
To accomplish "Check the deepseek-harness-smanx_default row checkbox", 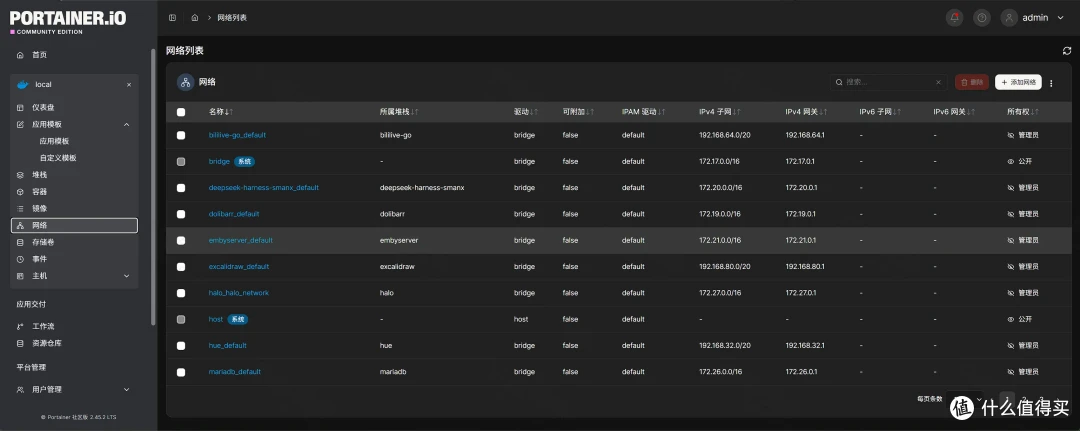I will coord(181,188).
